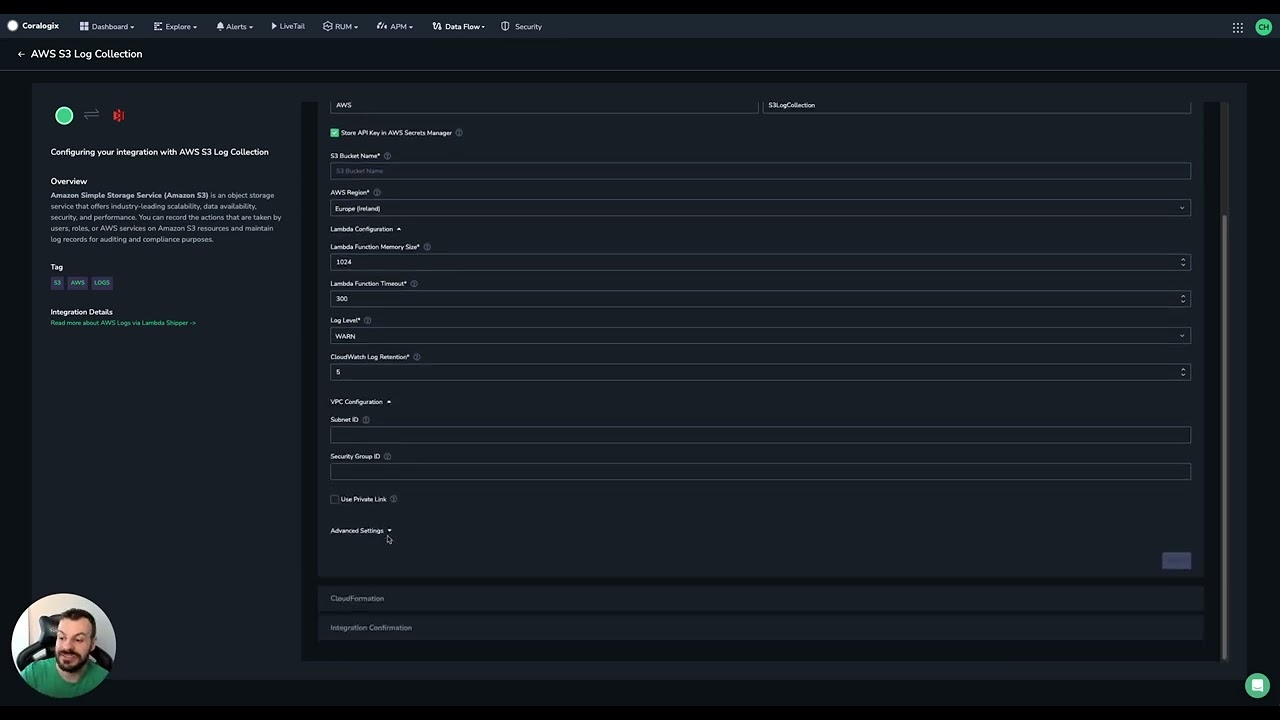The image size is (1280, 720).
Task: Expand the Advanced Settings section
Action: tap(361, 531)
